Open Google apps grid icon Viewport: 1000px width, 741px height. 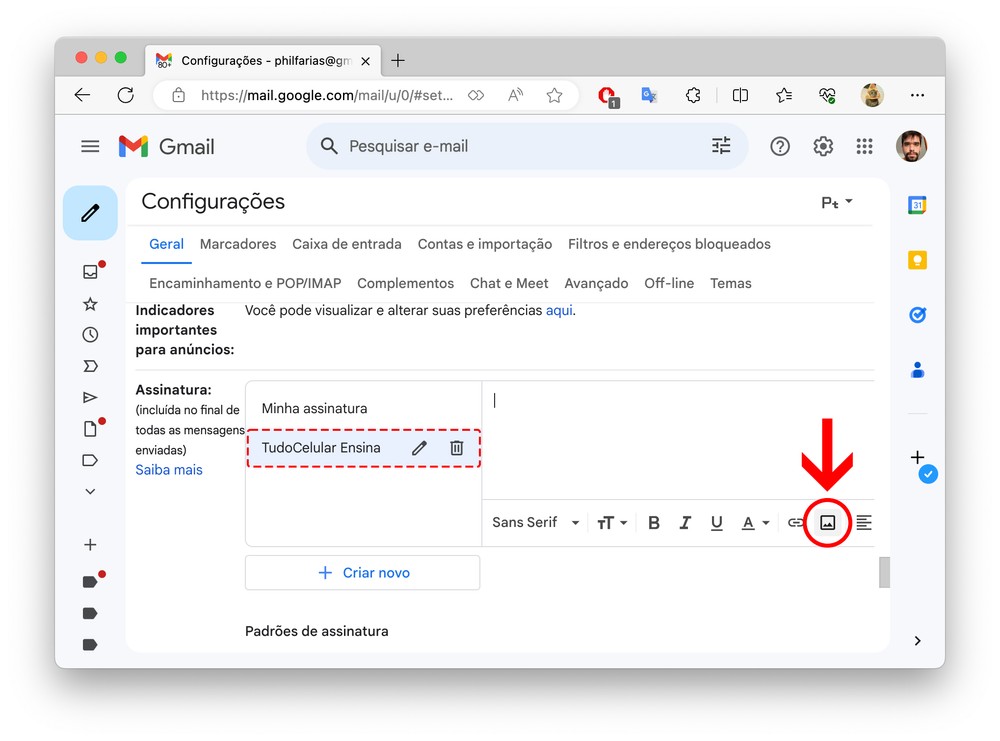click(864, 147)
